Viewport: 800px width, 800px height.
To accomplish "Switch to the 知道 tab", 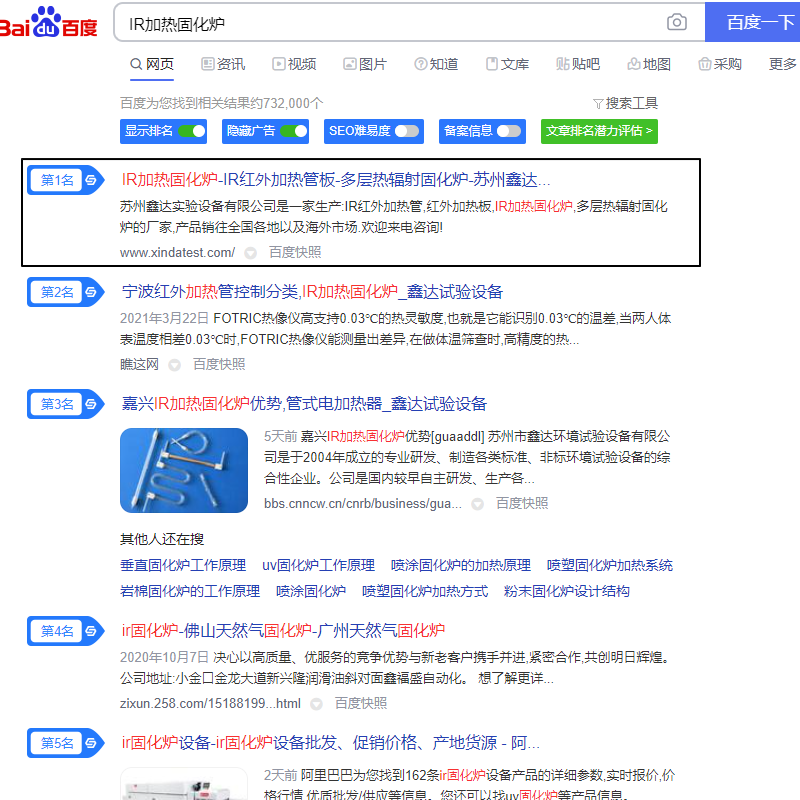I will 436,64.
